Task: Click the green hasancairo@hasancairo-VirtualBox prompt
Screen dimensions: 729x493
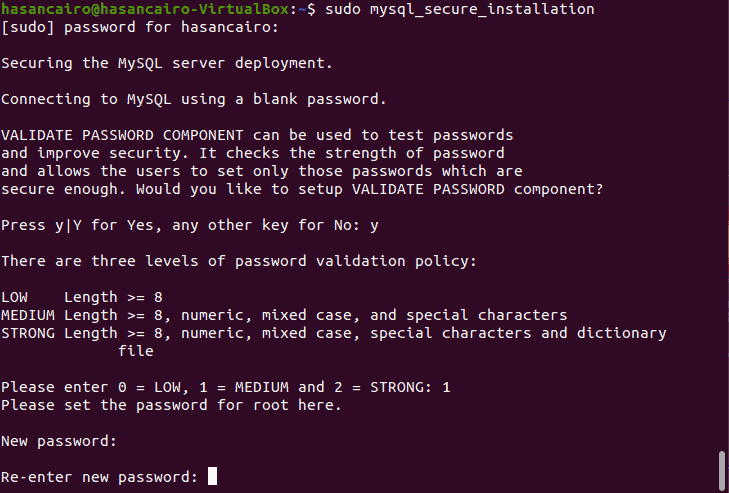Action: 145,9
